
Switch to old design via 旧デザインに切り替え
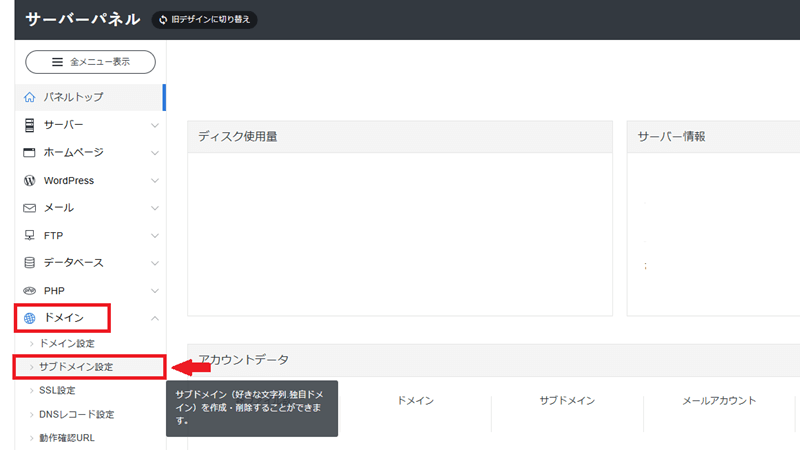point(204,20)
